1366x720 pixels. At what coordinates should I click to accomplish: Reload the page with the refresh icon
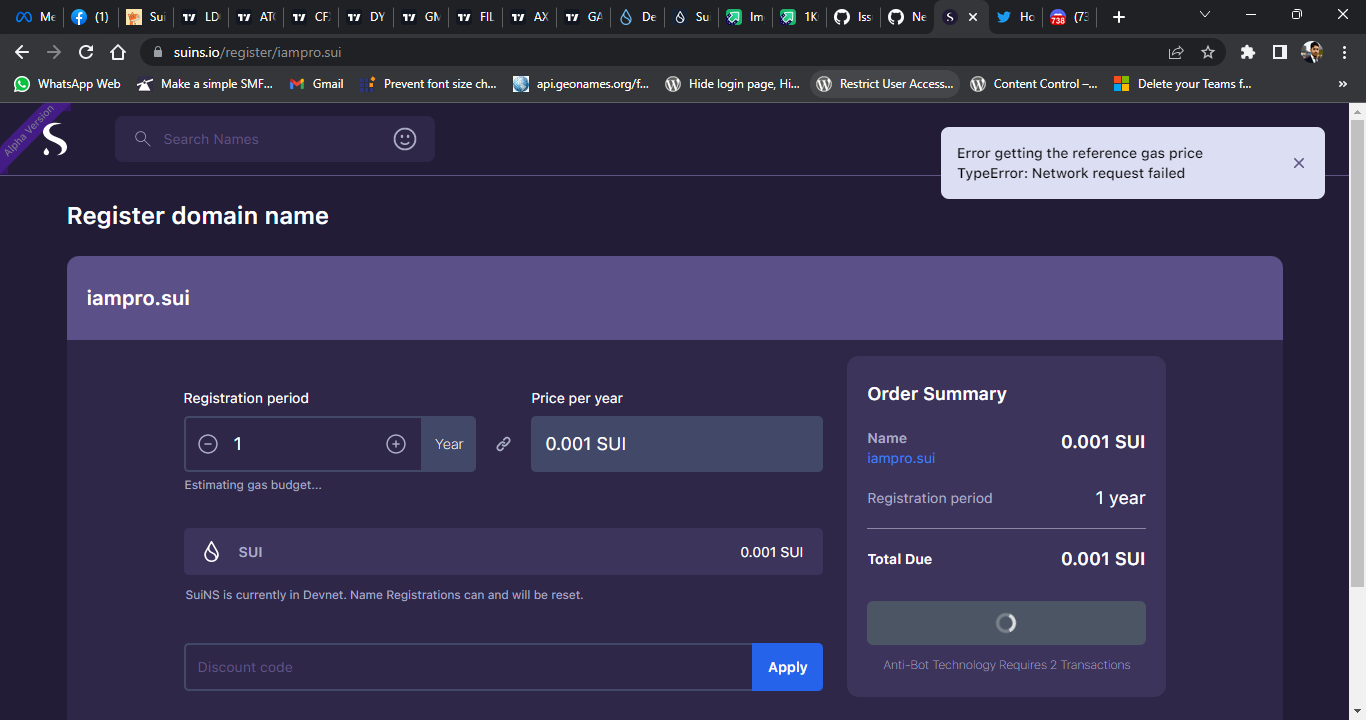click(86, 52)
